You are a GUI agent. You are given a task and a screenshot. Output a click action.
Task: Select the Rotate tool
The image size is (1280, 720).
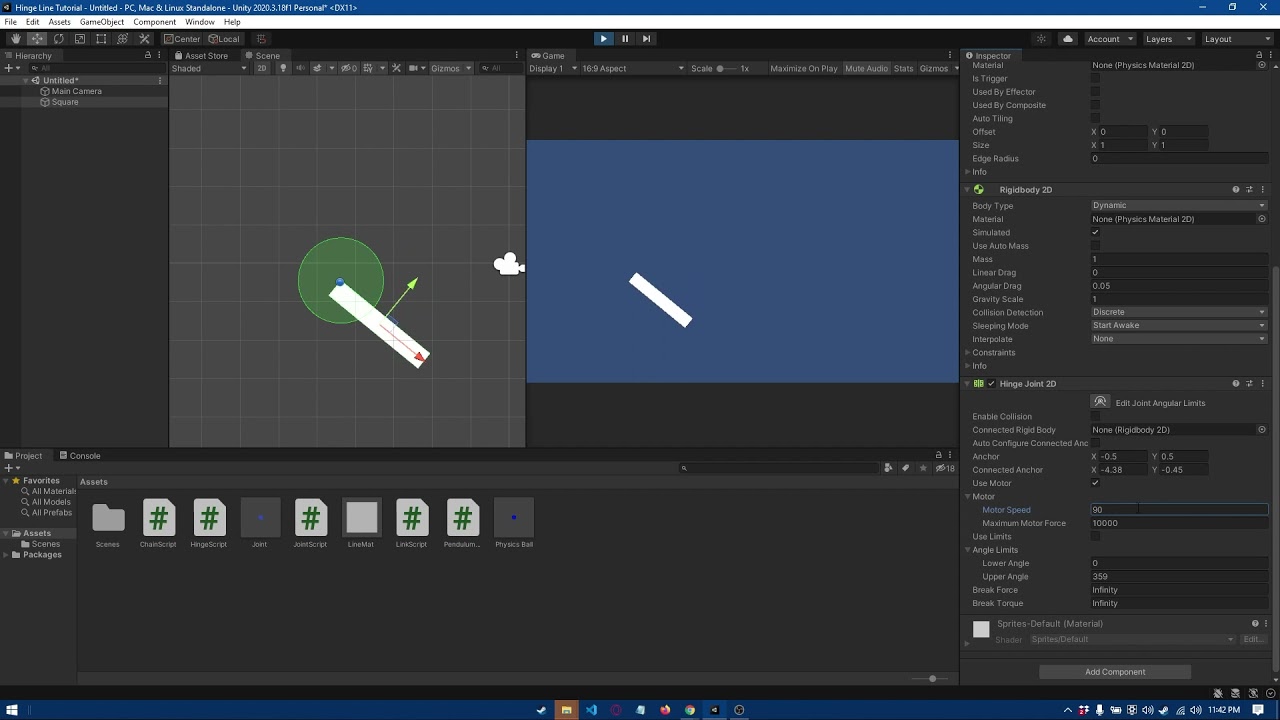[x=58, y=39]
